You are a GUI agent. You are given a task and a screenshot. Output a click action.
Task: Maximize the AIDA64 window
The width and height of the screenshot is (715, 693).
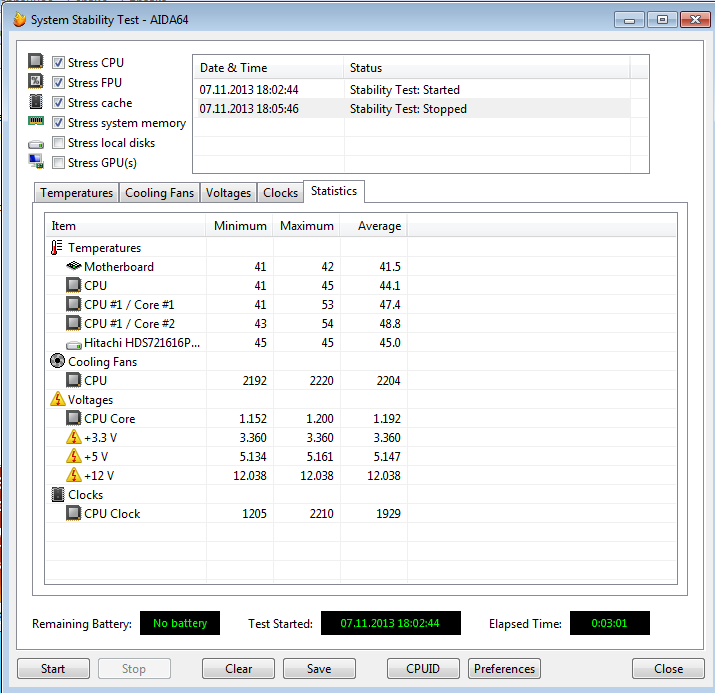point(662,20)
